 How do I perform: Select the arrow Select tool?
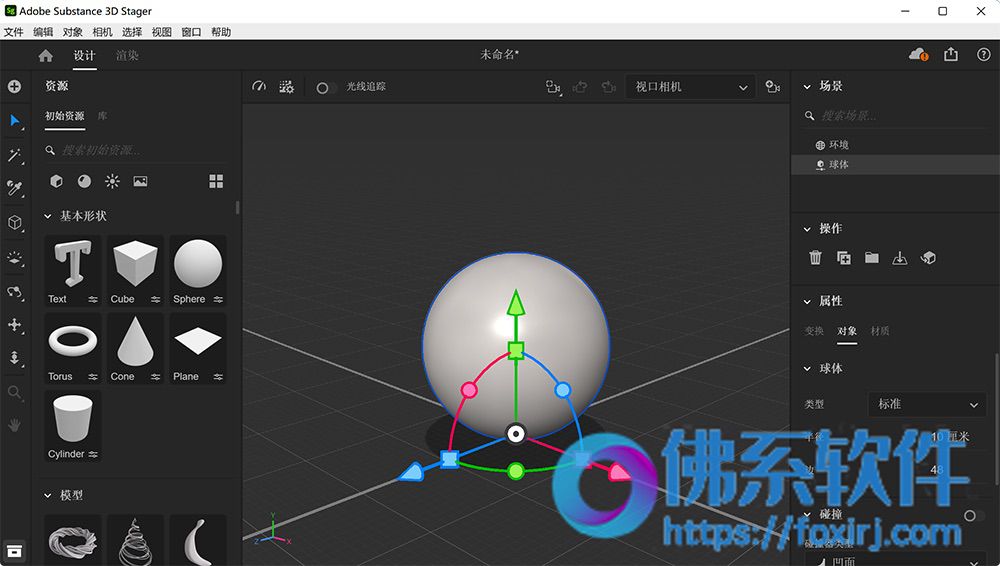tap(15, 121)
